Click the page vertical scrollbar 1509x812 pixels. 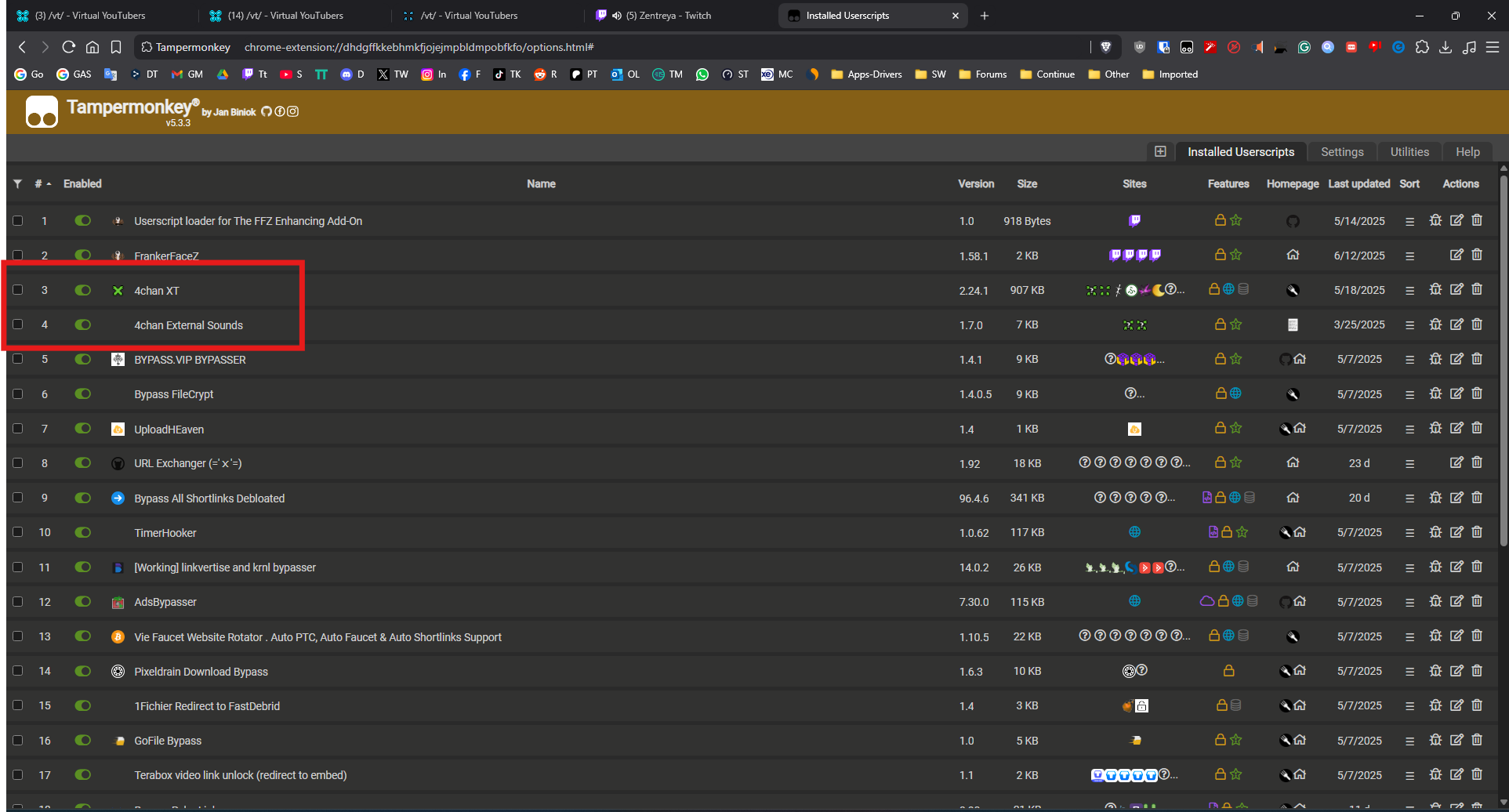pos(1503,361)
